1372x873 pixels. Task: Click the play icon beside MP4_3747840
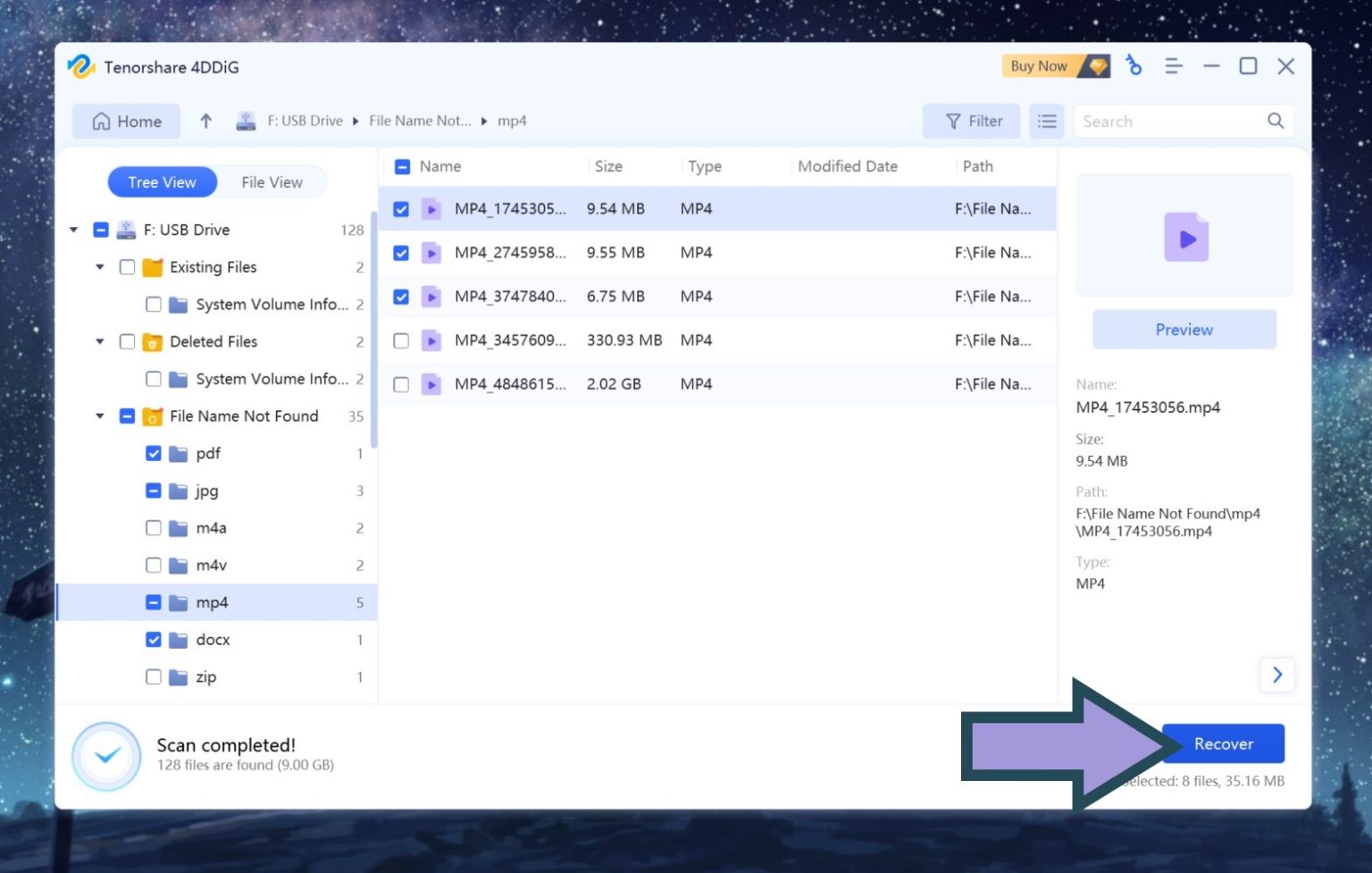431,296
